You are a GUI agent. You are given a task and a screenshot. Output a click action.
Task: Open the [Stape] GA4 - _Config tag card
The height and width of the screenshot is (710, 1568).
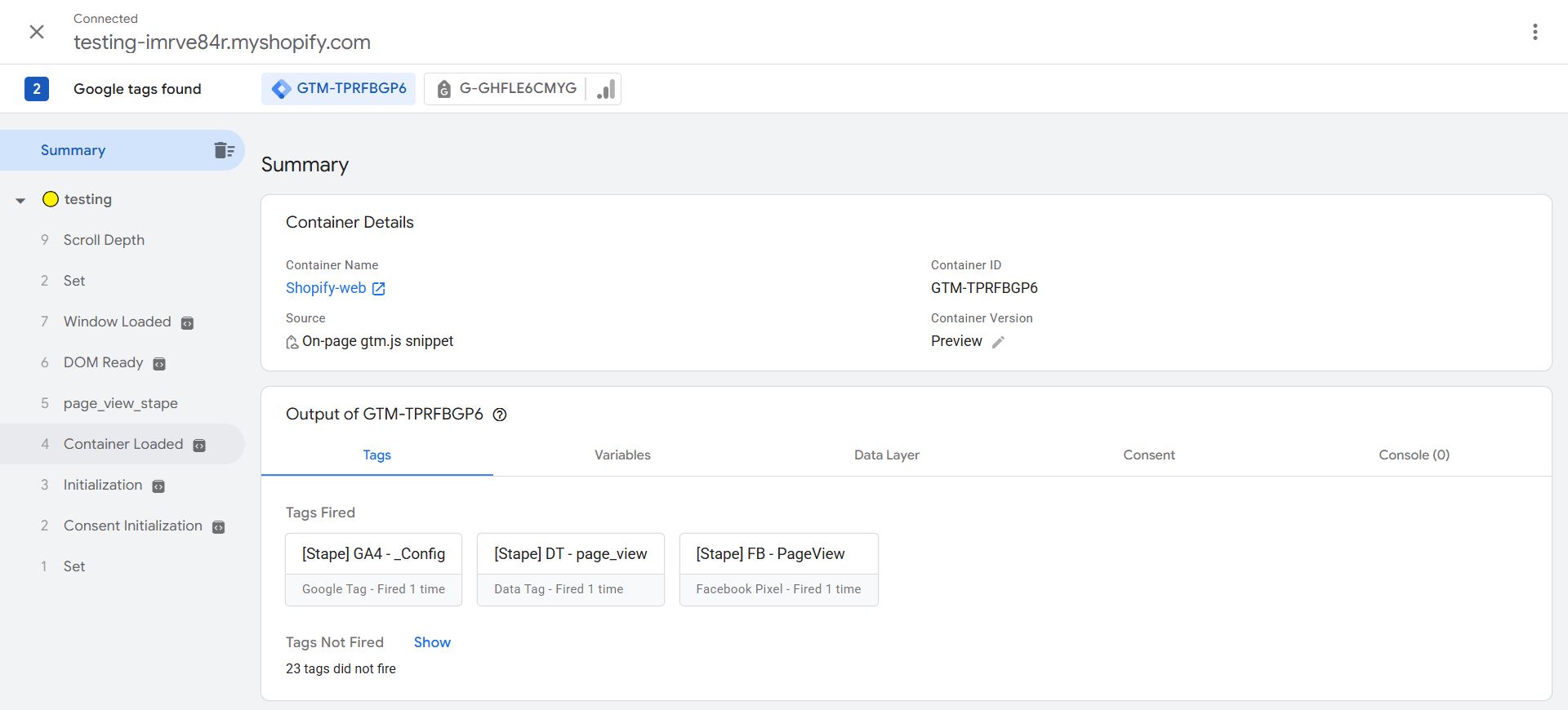[x=373, y=570]
